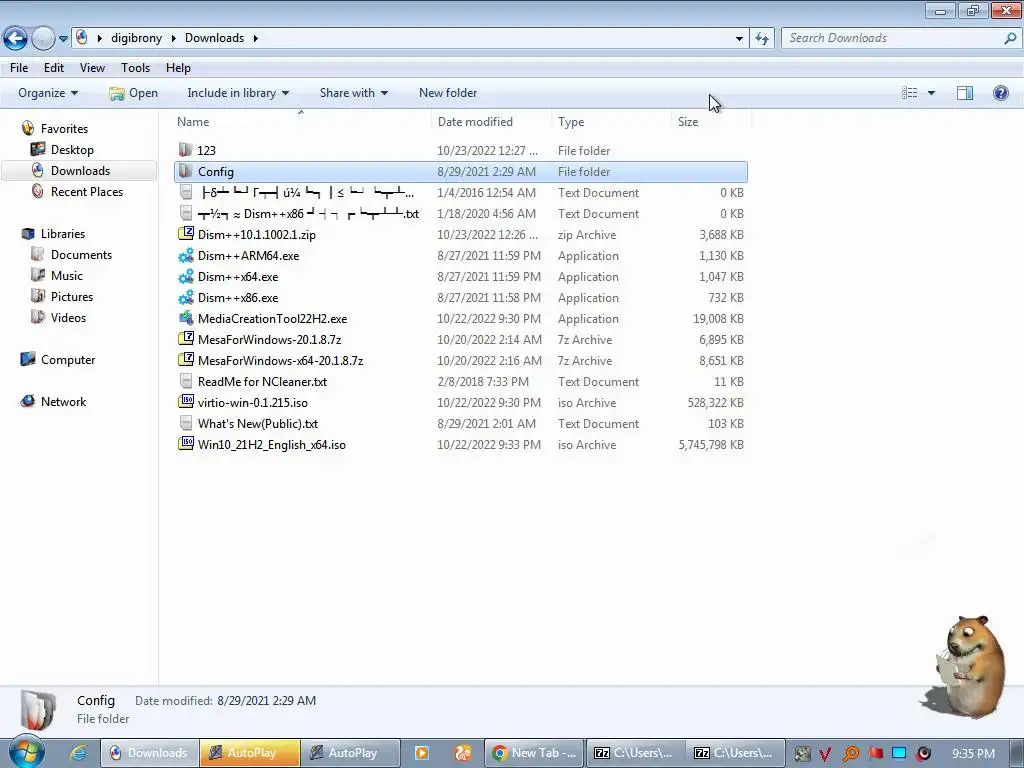Select the Favorites group header
The width and height of the screenshot is (1024, 768).
click(x=63, y=129)
